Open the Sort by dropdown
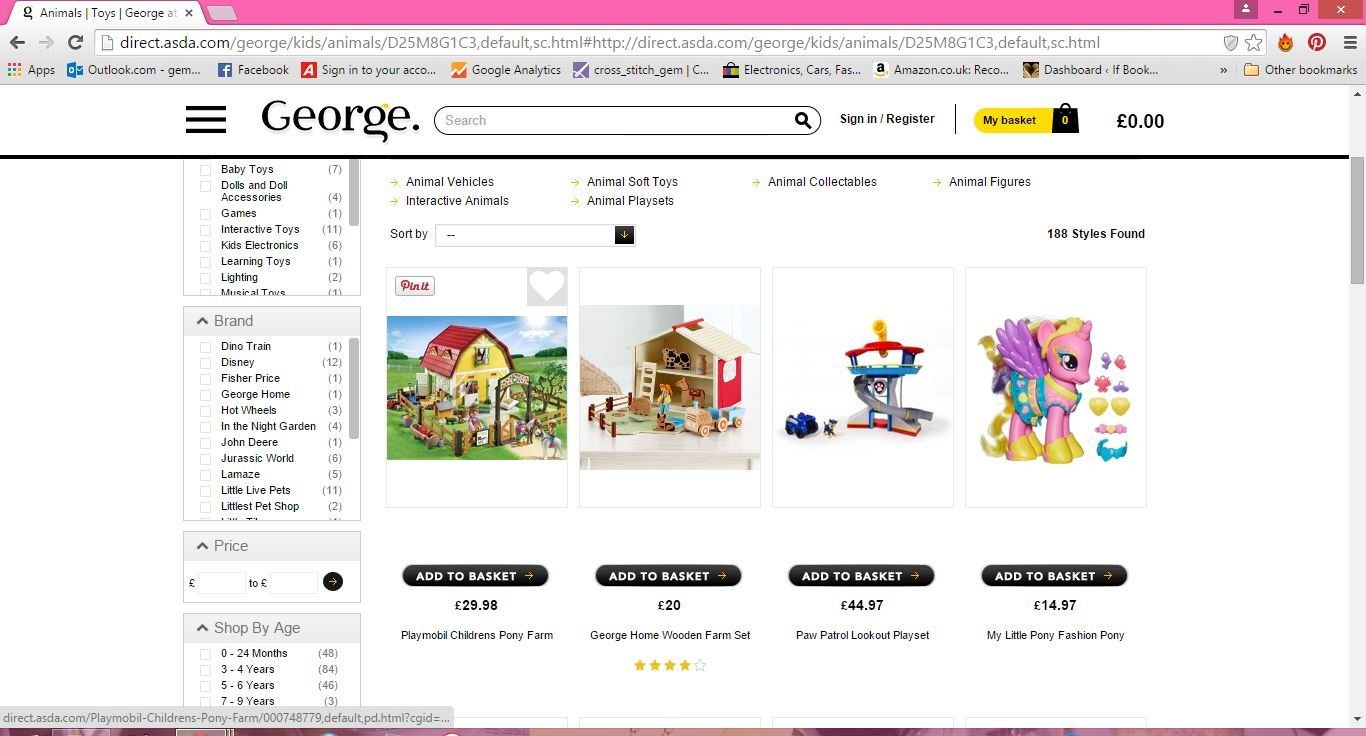The image size is (1366, 736). click(x=535, y=235)
